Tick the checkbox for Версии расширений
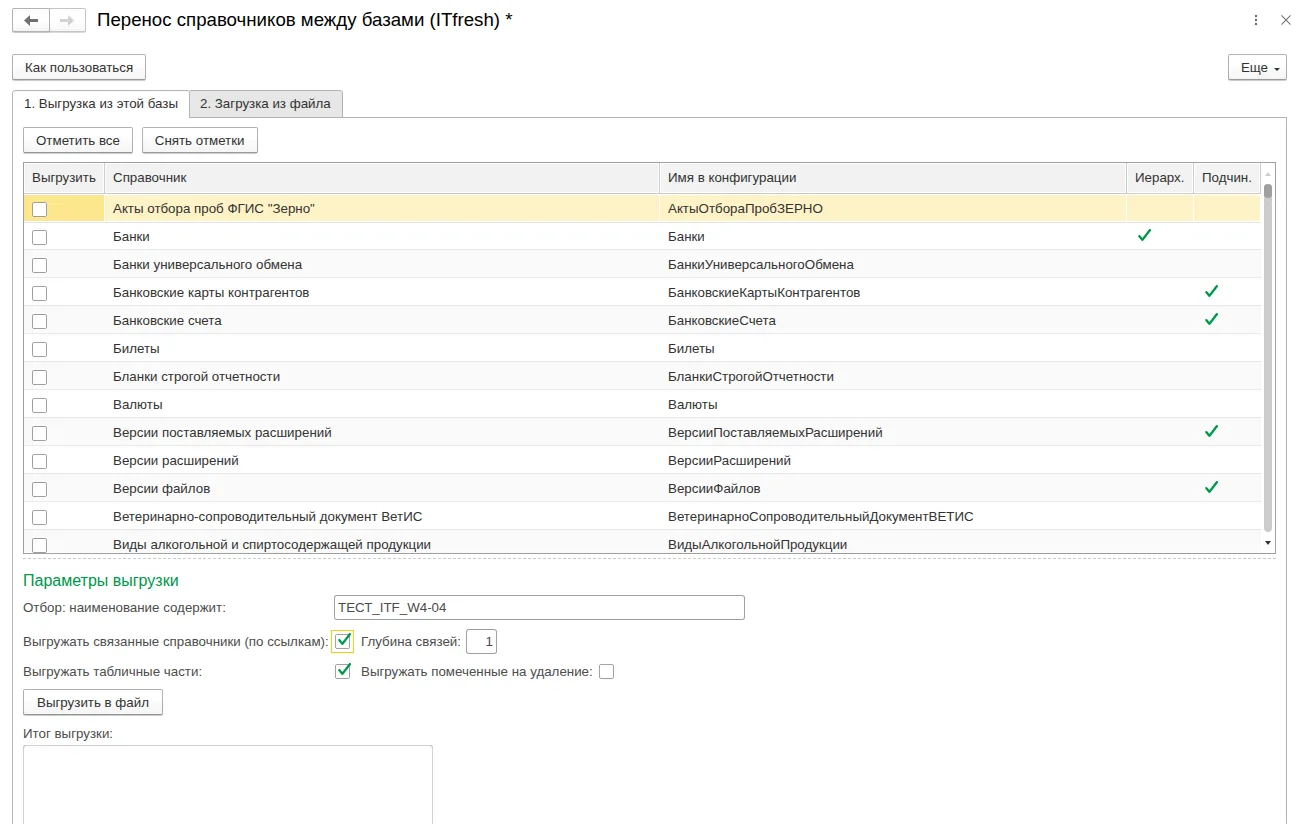Viewport: 1307px width, 836px height. click(39, 461)
